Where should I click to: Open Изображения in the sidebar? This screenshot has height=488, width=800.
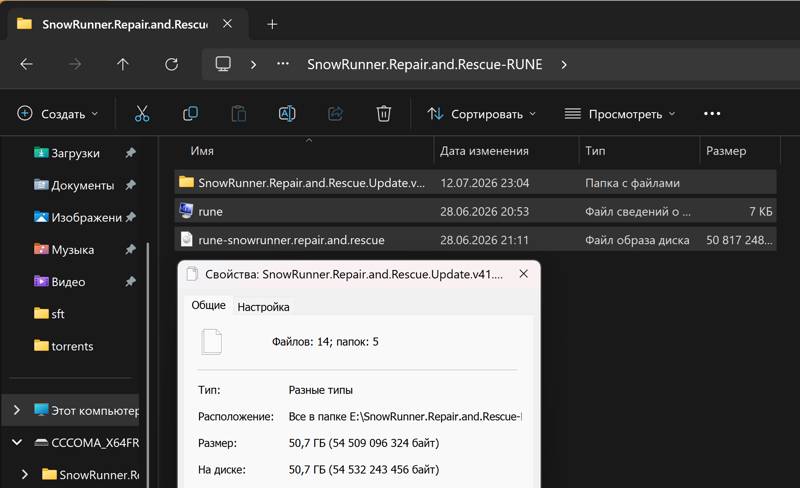pyautogui.click(x=86, y=217)
